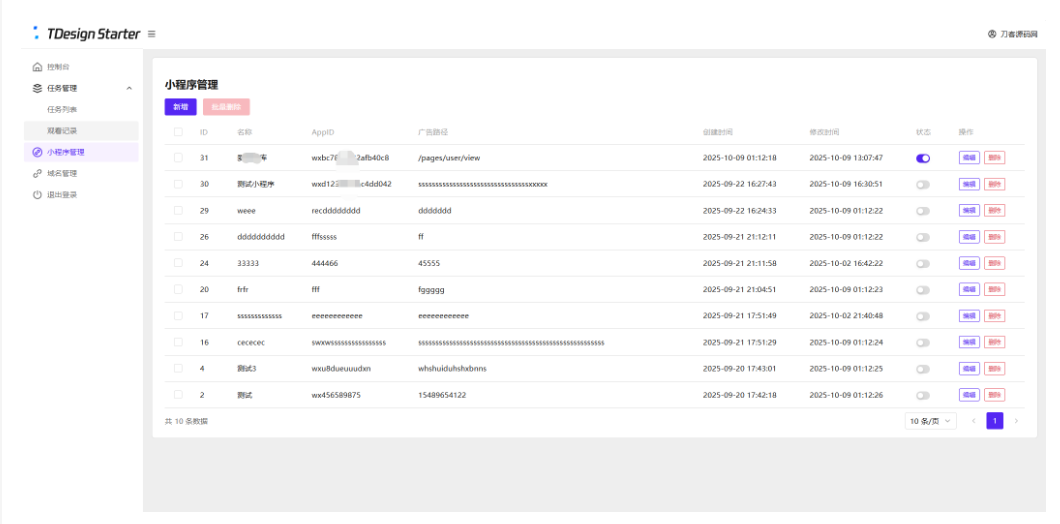The height and width of the screenshot is (524, 1060).
Task: Click the TDesign Starter logo
Action: point(85,34)
